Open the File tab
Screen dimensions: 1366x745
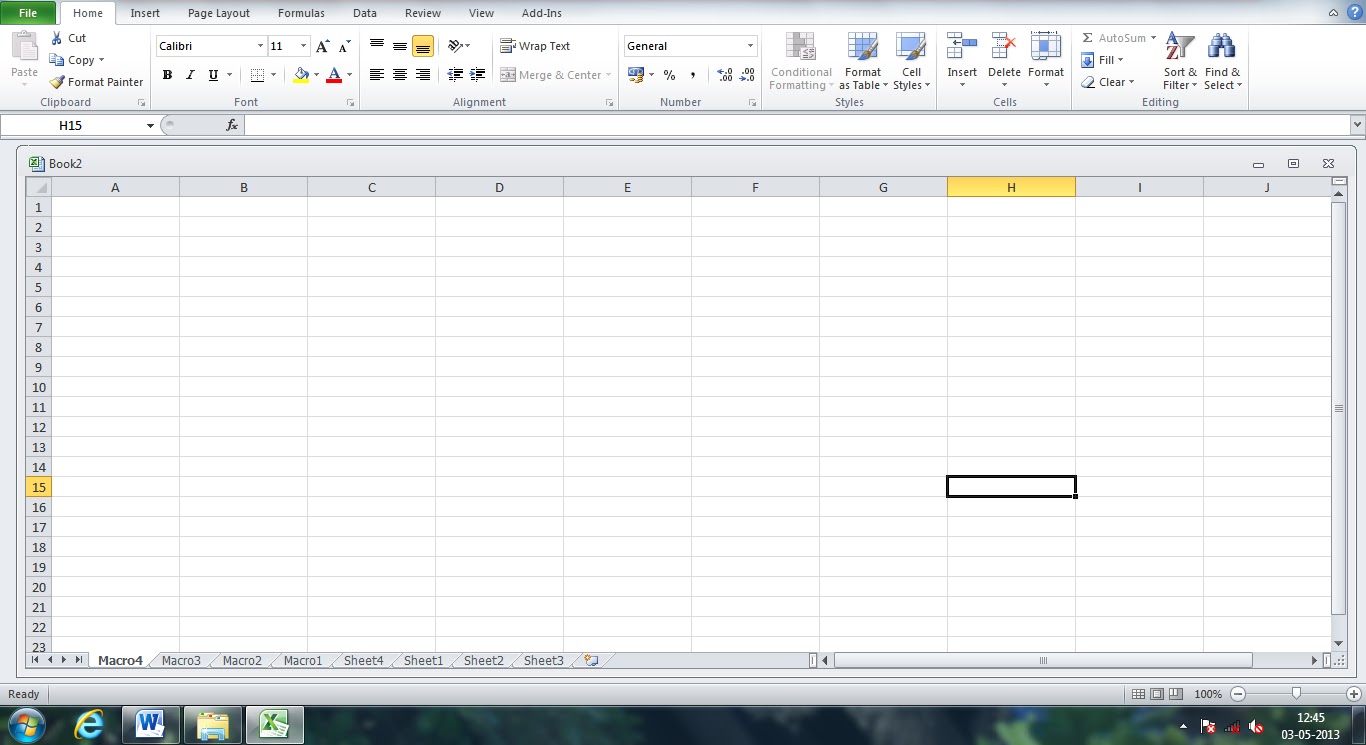click(28, 13)
